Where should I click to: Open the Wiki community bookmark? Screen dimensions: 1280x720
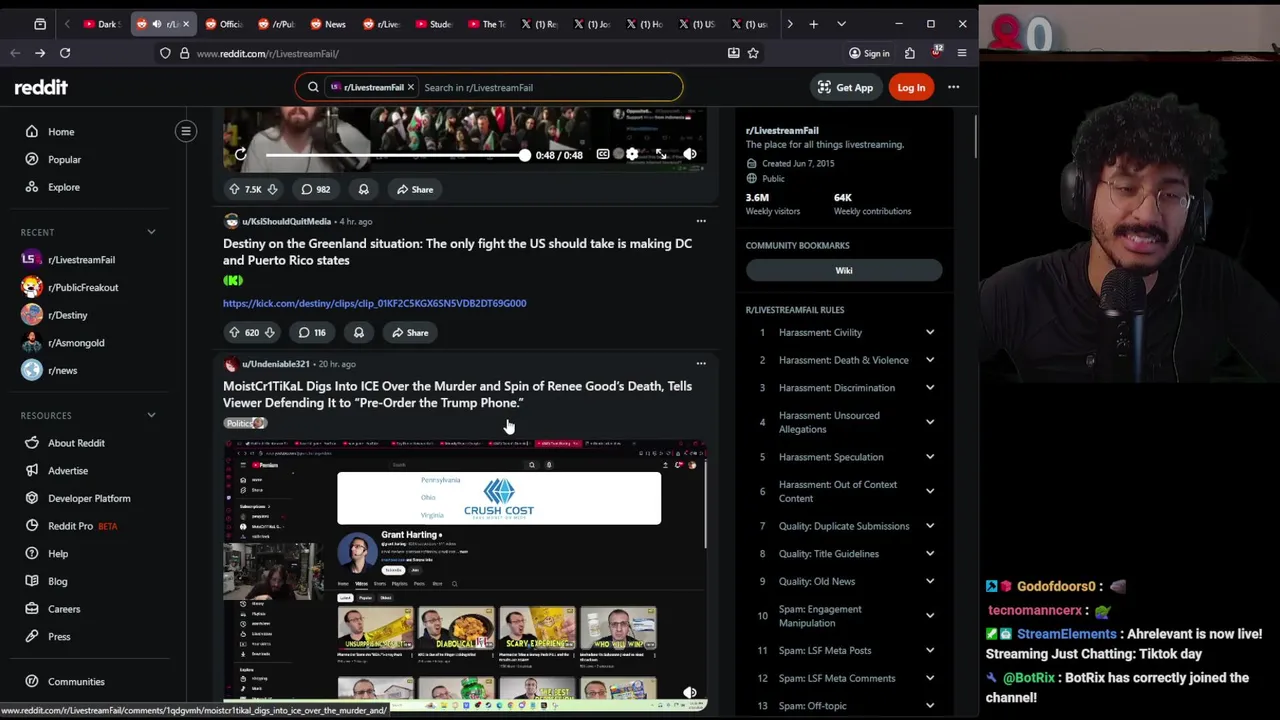(x=844, y=270)
